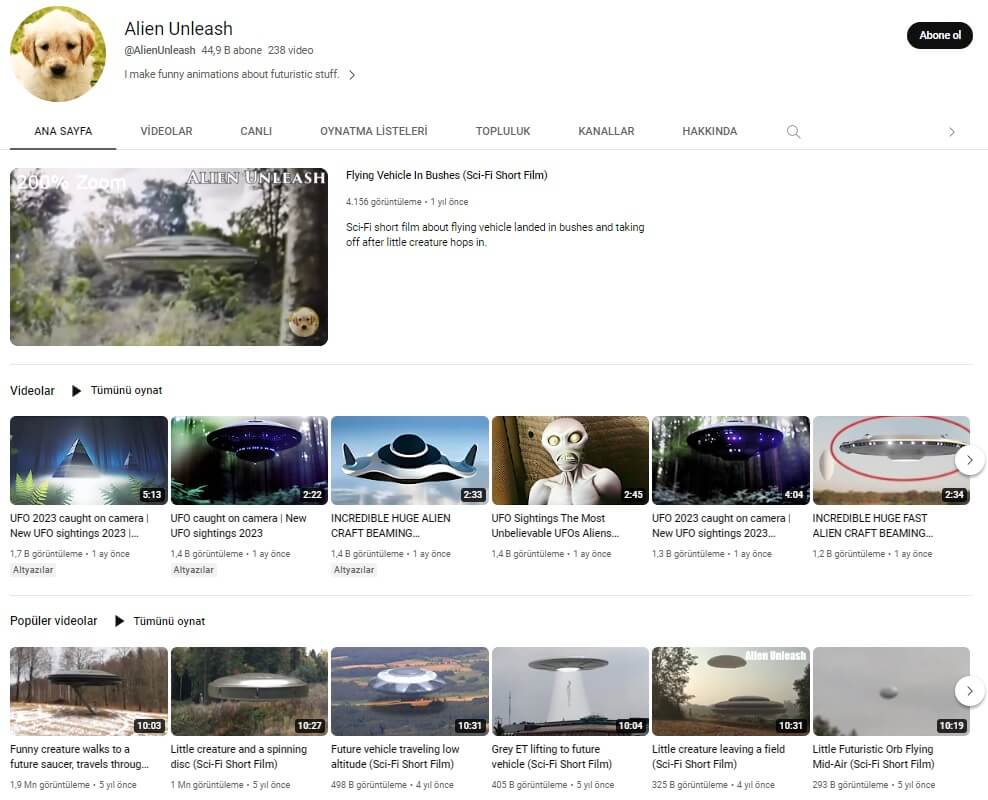
Task: Open the pyramid UFO 5:13 thumbnail
Action: pyautogui.click(x=89, y=460)
